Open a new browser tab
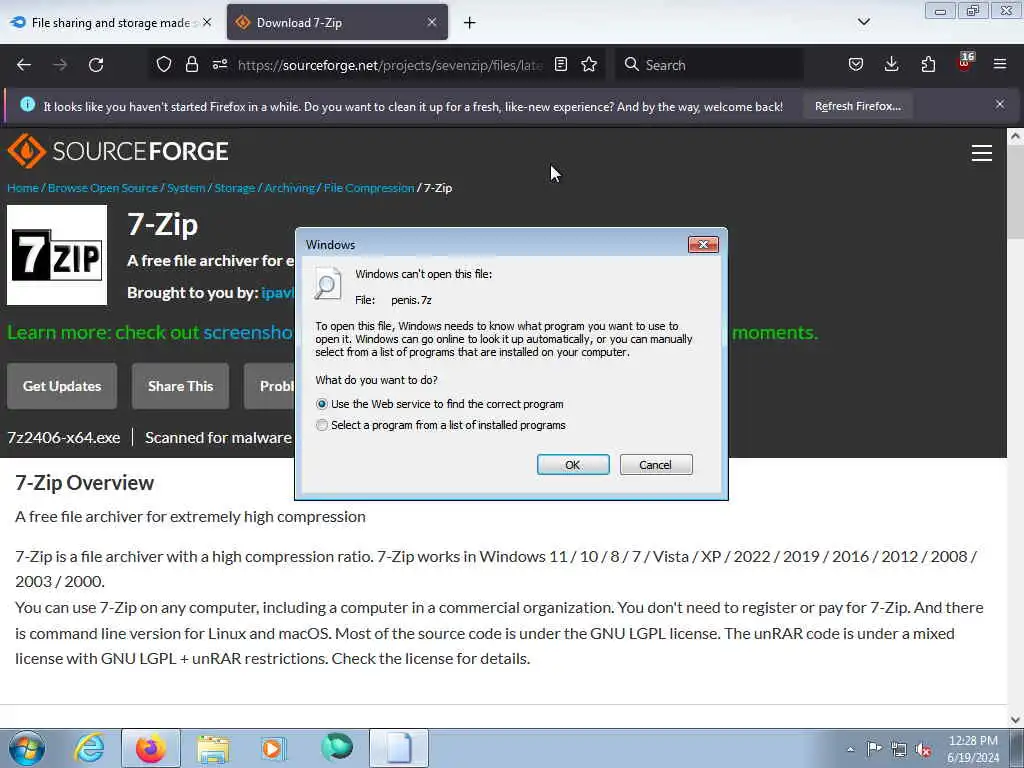The width and height of the screenshot is (1024, 768). coord(470,23)
